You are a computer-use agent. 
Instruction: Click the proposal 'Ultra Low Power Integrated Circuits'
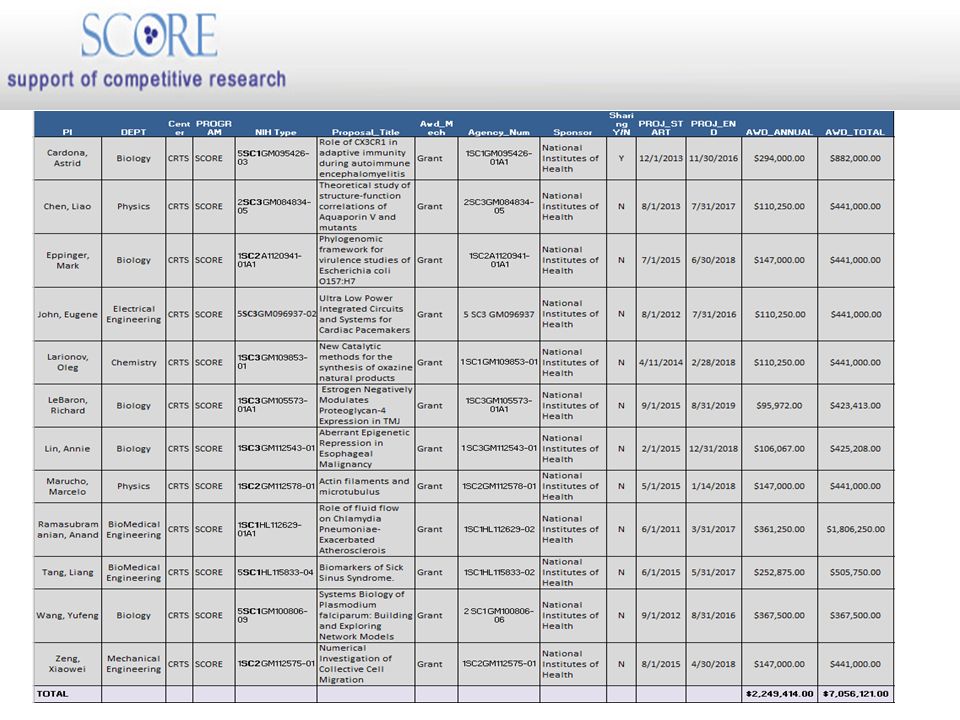point(366,314)
